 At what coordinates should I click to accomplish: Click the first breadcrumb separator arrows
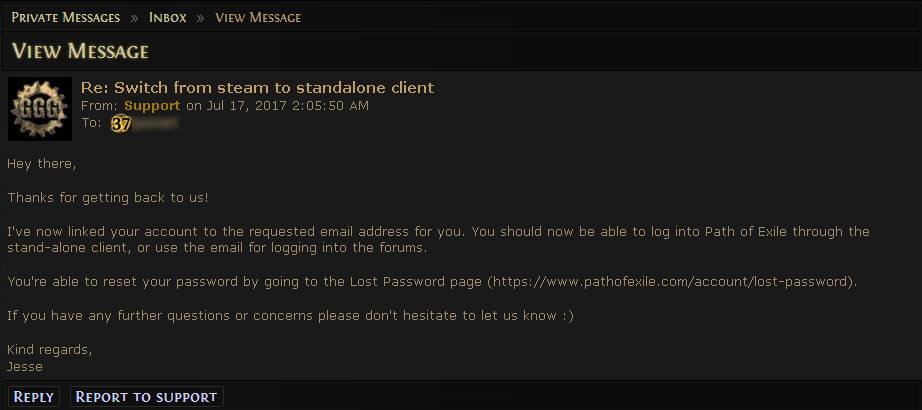(134, 18)
